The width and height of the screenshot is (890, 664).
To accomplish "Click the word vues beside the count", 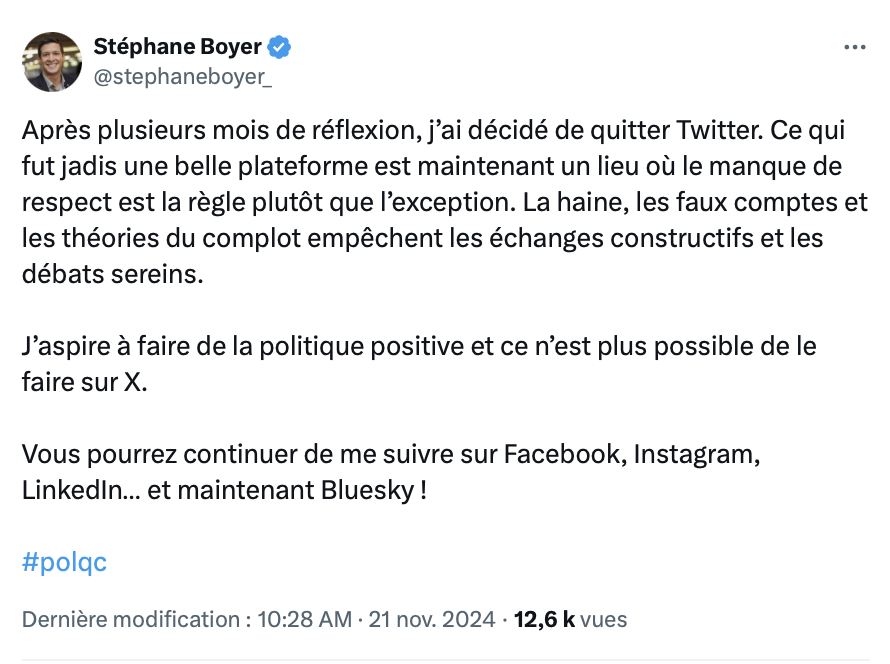I will click(604, 619).
